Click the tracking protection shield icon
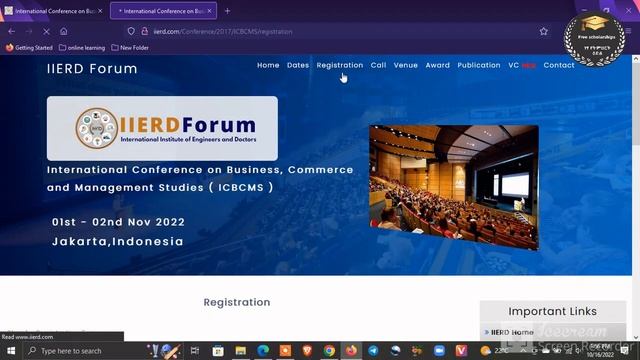 131,31
